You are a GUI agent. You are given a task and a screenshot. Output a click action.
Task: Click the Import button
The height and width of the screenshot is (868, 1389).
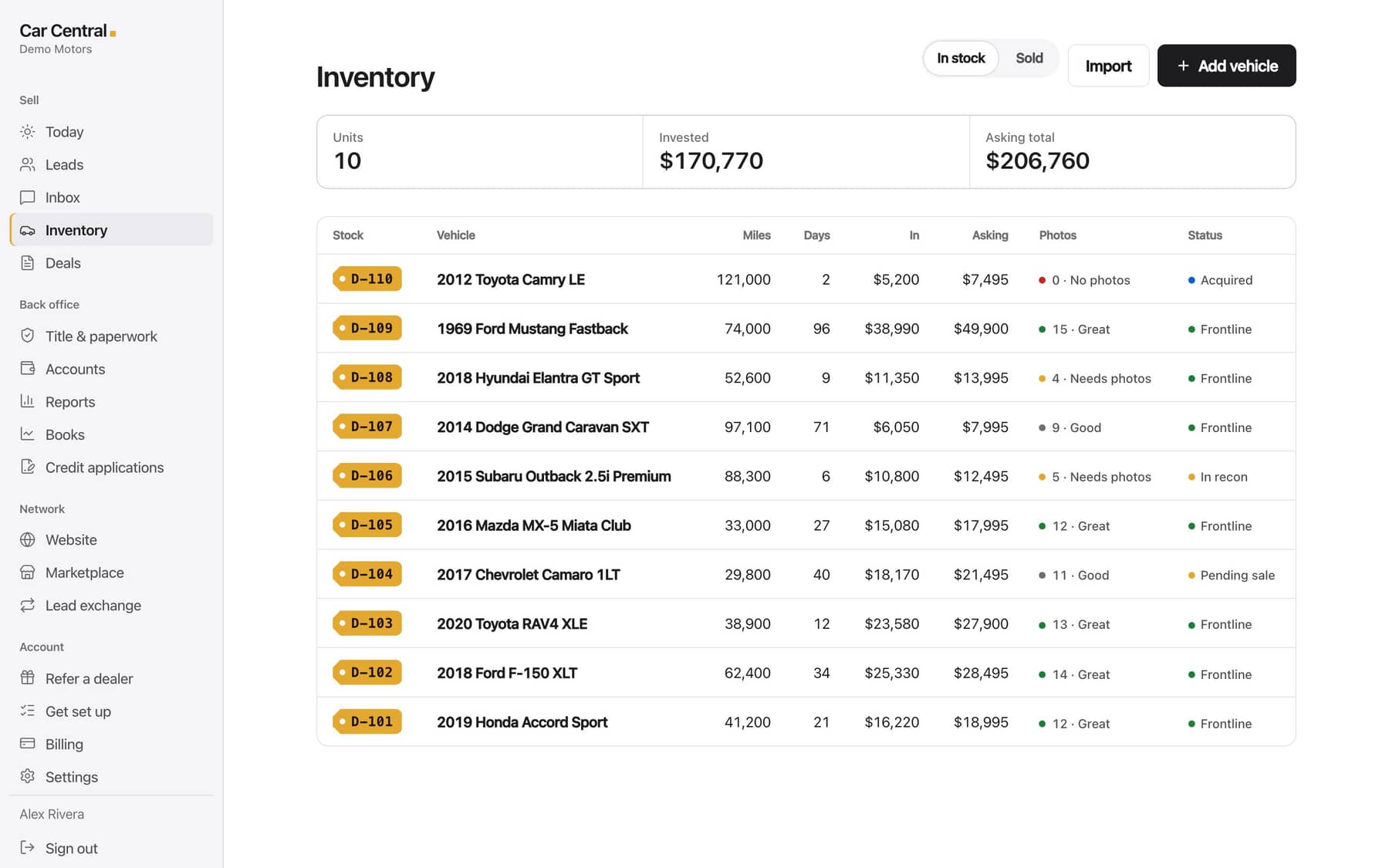(x=1108, y=66)
